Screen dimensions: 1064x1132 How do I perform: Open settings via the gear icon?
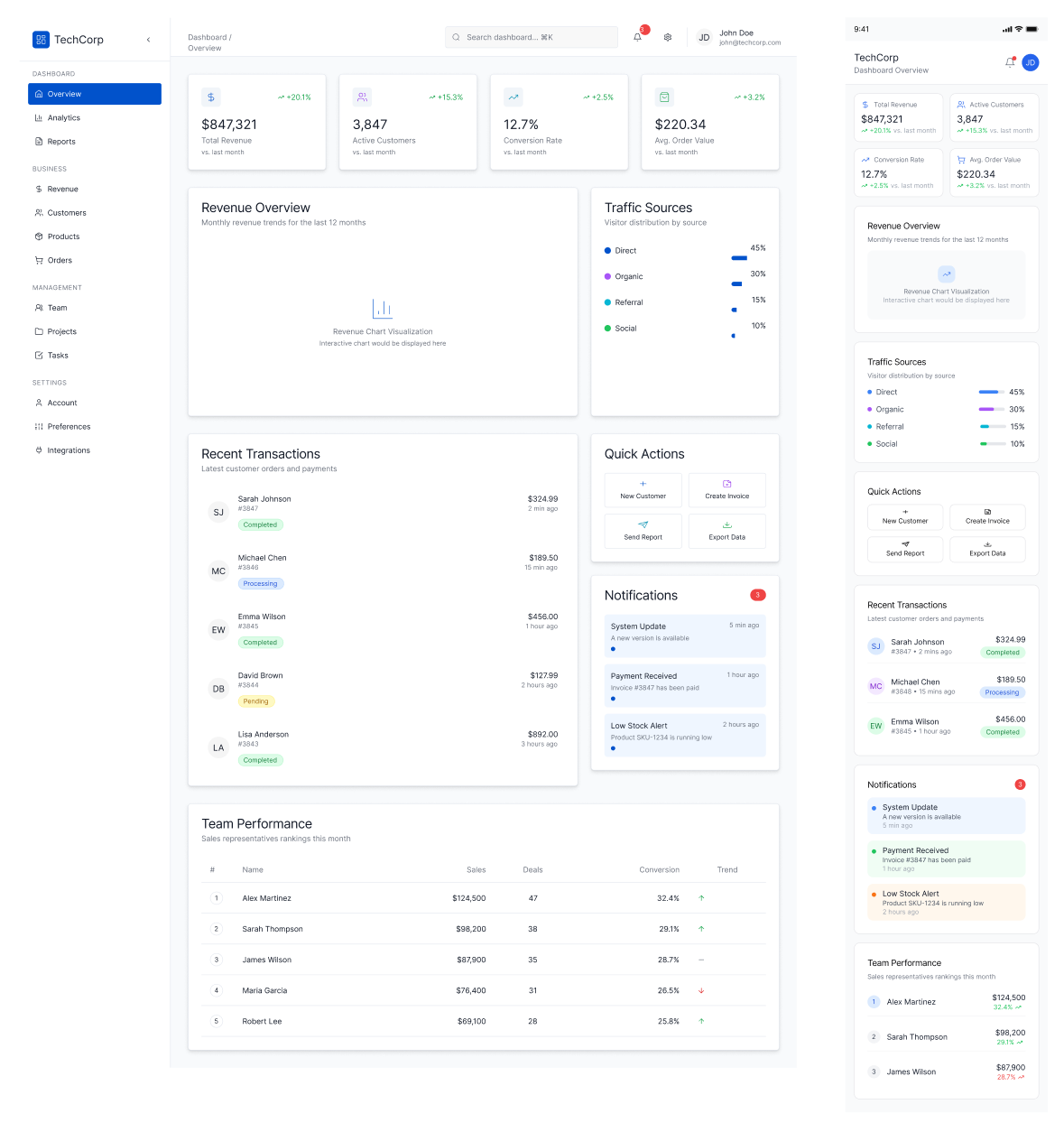tap(667, 37)
